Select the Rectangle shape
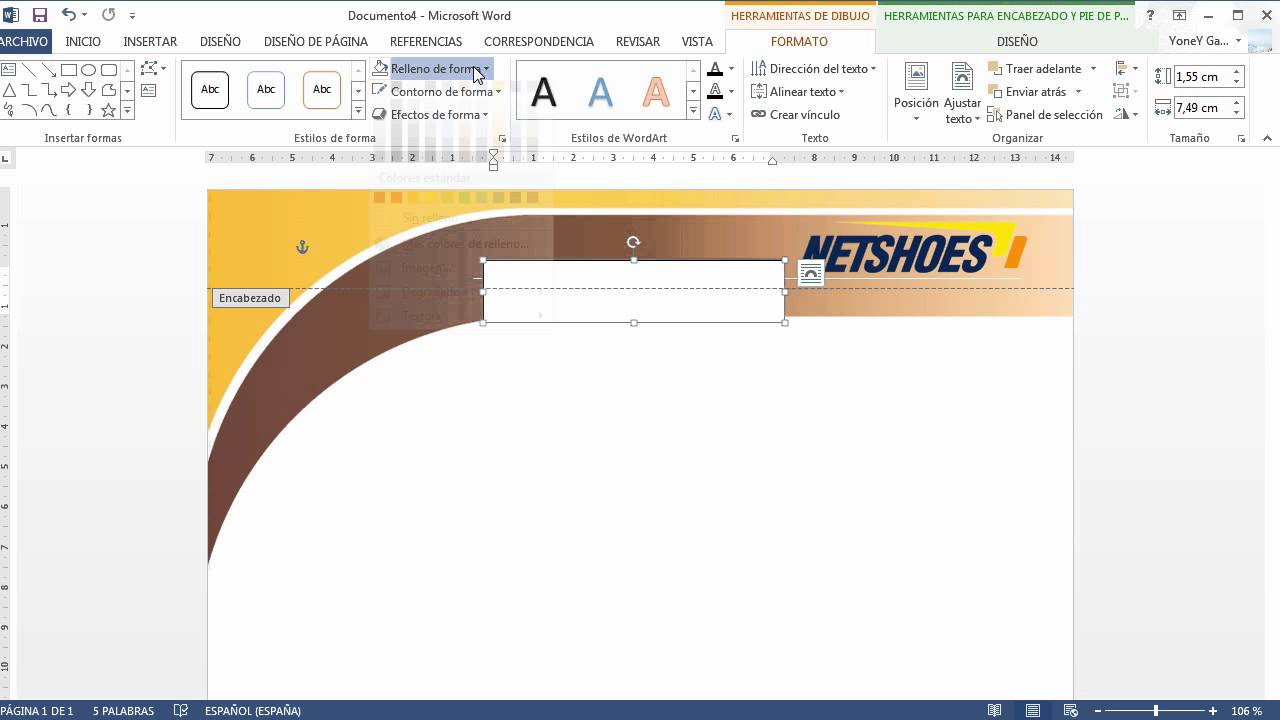1280x720 pixels. click(69, 70)
